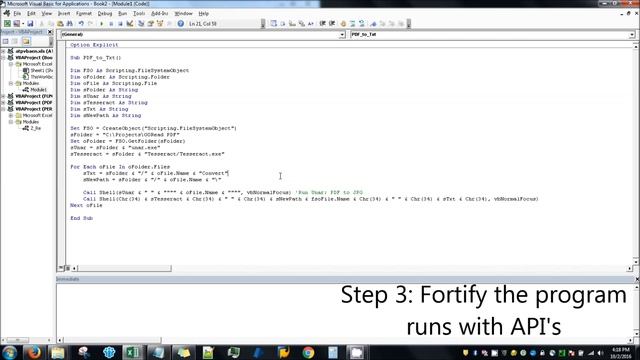The width and height of the screenshot is (640, 360).
Task: Click the Undo arrow icon
Action: click(81, 24)
